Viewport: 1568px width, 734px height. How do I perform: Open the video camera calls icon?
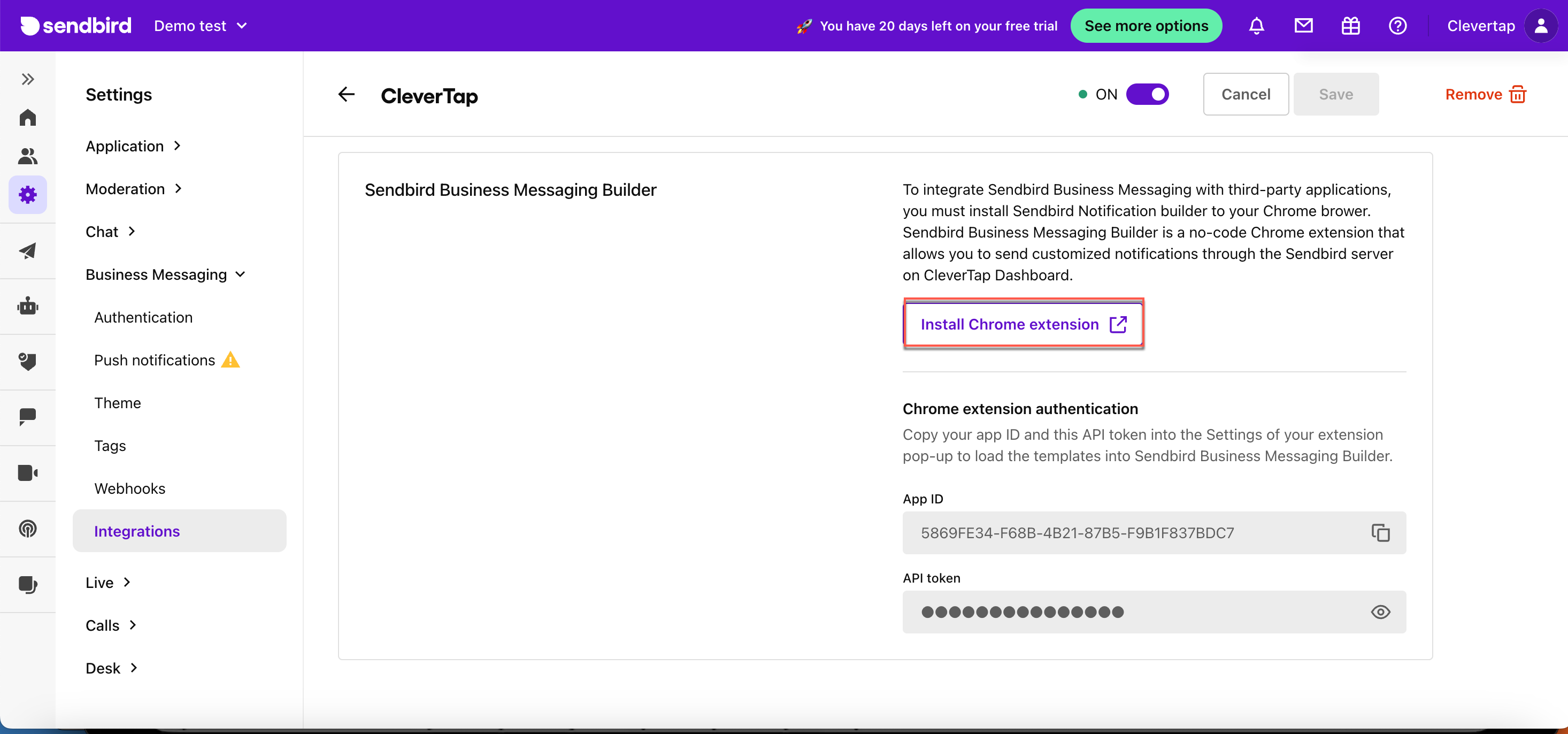27,473
